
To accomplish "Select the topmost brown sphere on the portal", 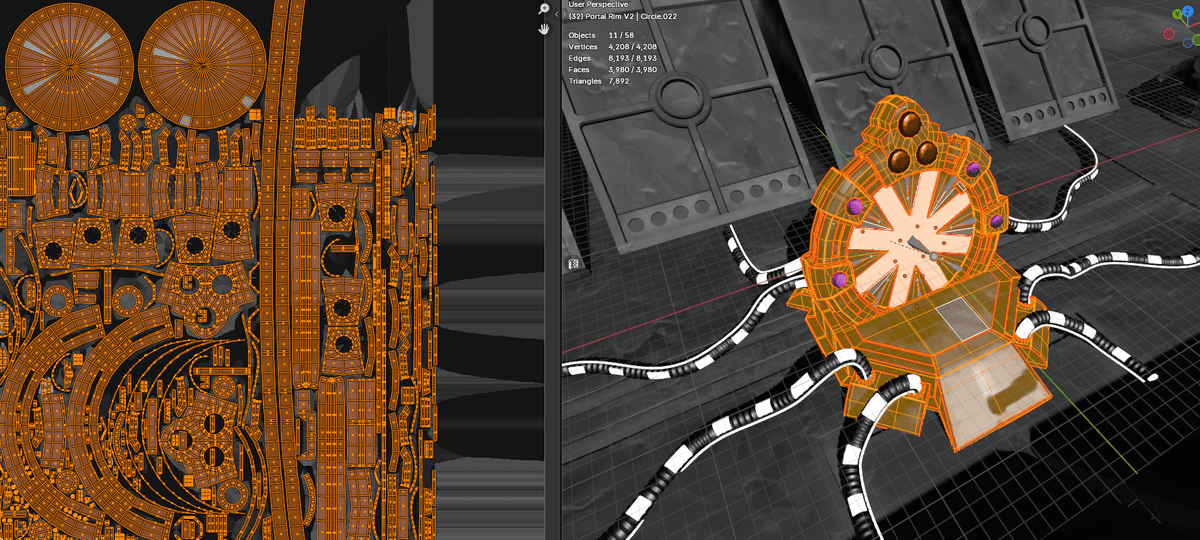I will click(x=910, y=124).
